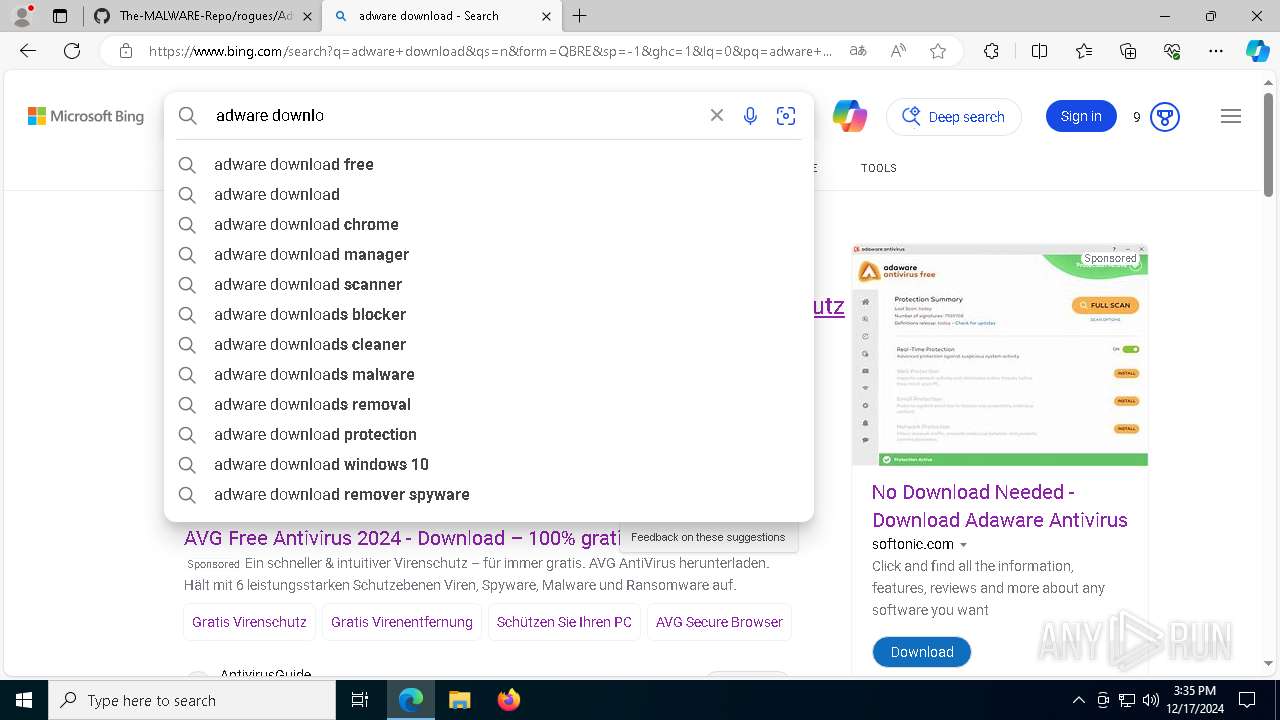Open the translate page icon
This screenshot has width=1280, height=720.
(x=858, y=51)
